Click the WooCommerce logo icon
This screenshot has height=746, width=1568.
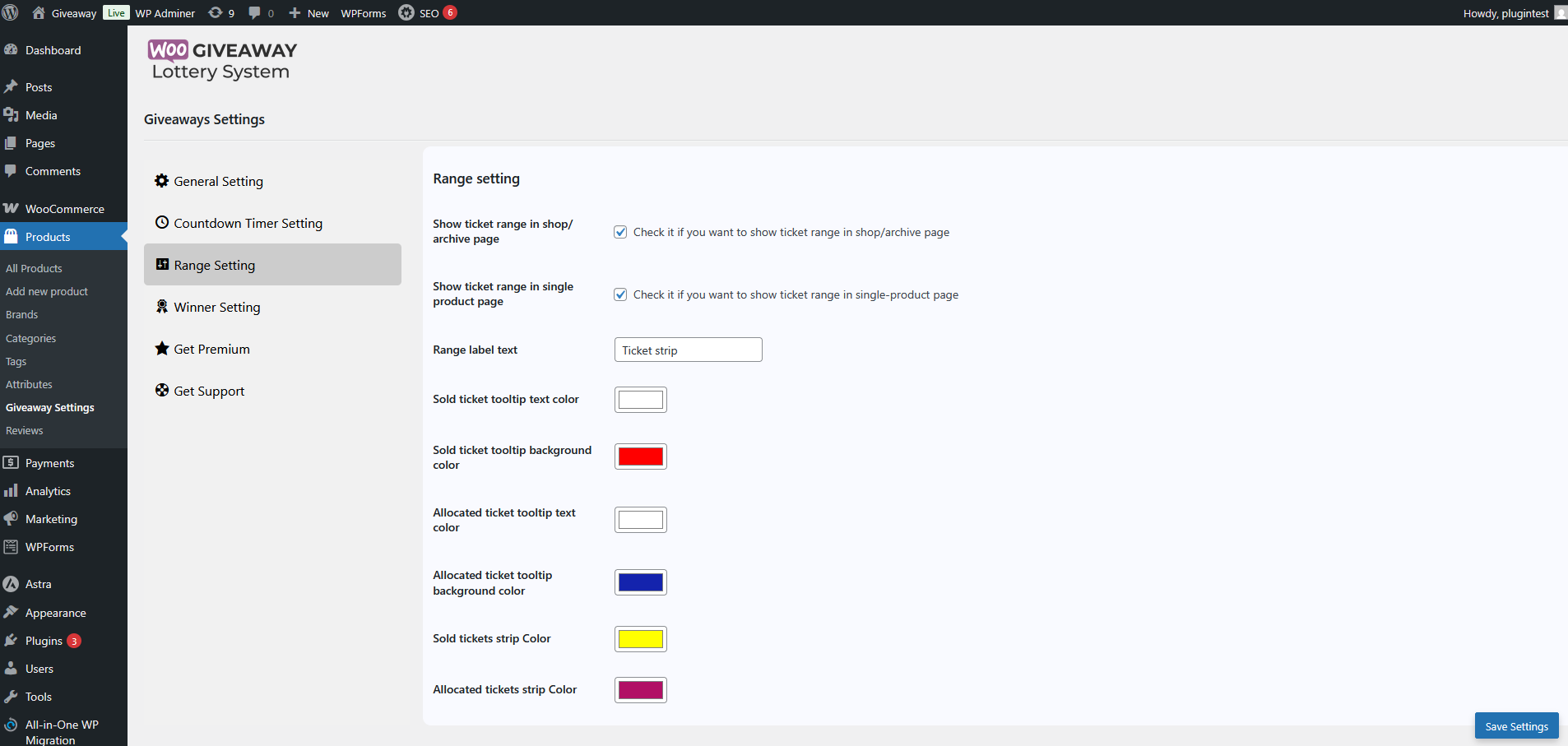[x=11, y=208]
